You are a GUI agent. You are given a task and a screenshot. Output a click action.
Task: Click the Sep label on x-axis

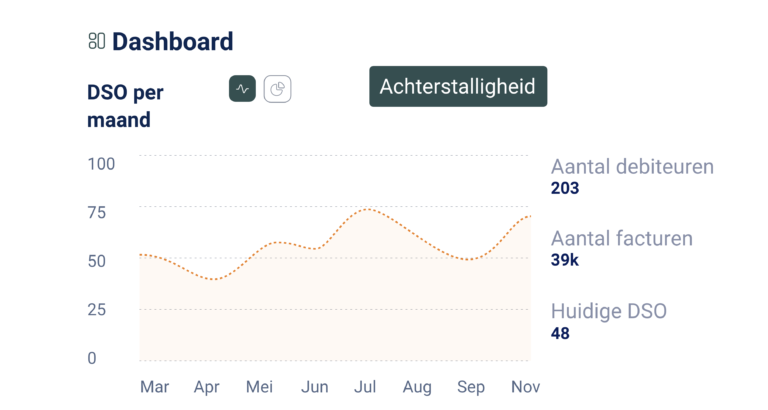(470, 387)
